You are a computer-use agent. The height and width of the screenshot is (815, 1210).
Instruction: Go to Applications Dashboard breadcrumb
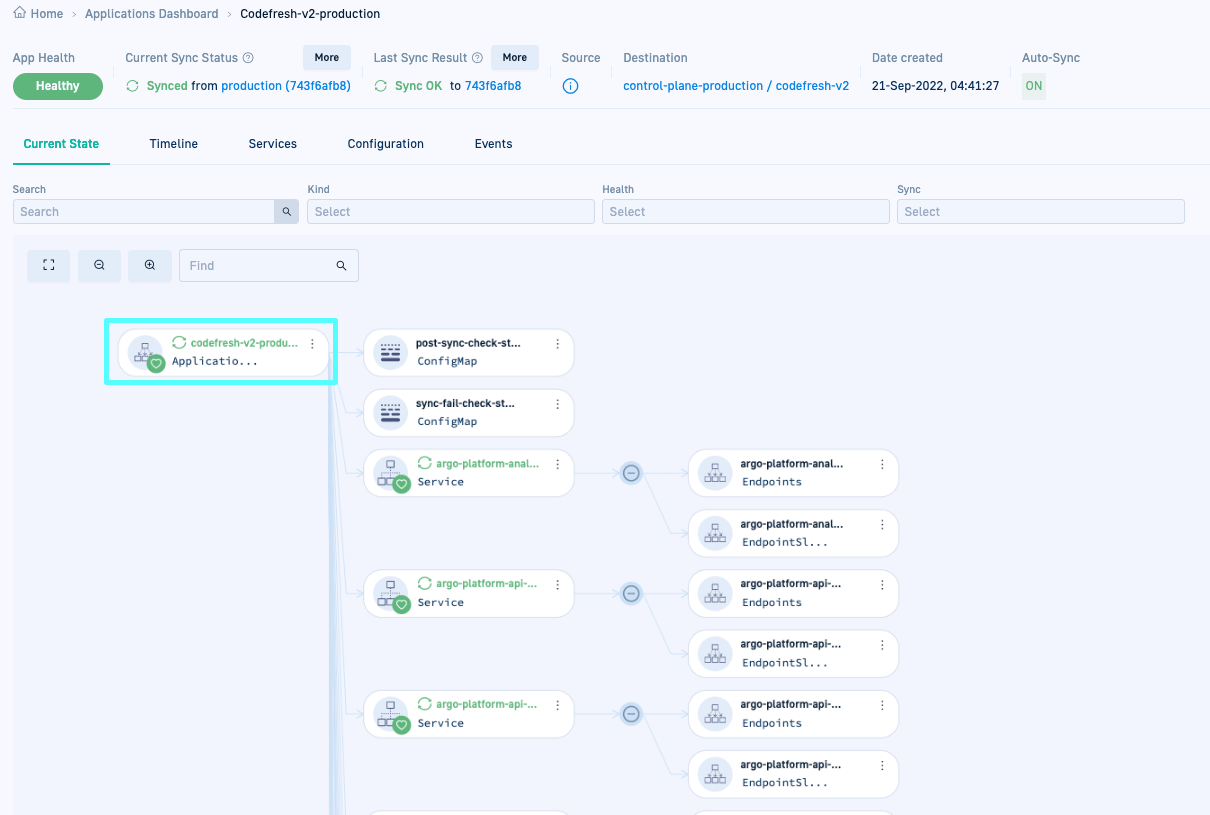coord(151,14)
